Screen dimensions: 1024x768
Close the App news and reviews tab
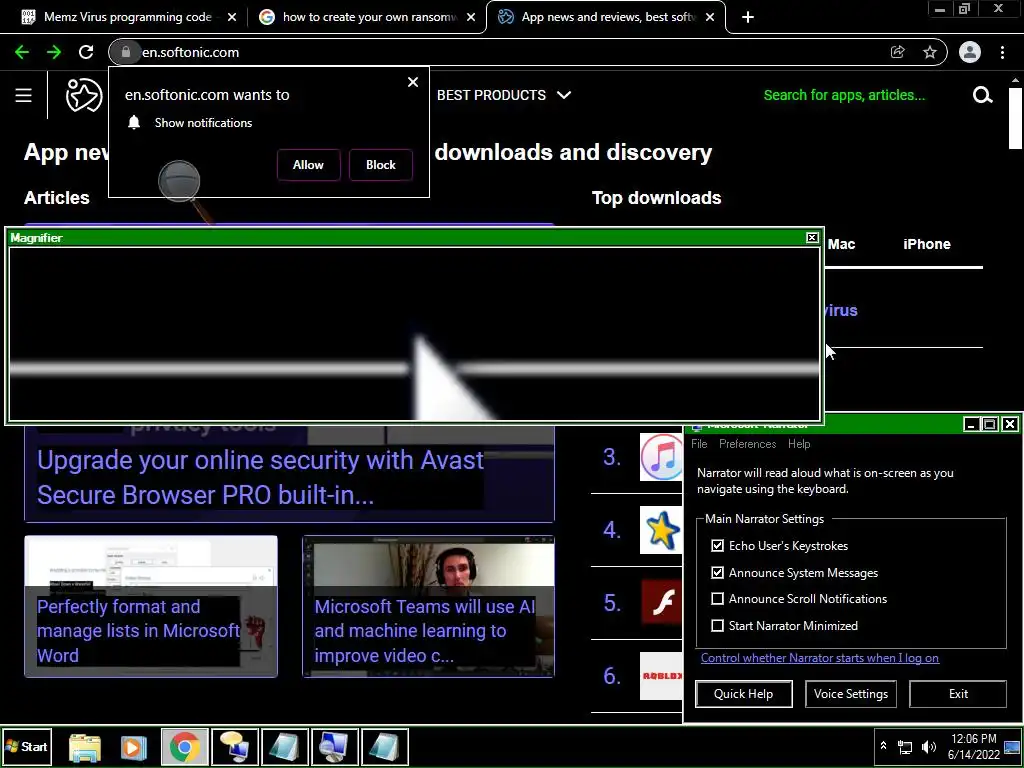pos(710,17)
